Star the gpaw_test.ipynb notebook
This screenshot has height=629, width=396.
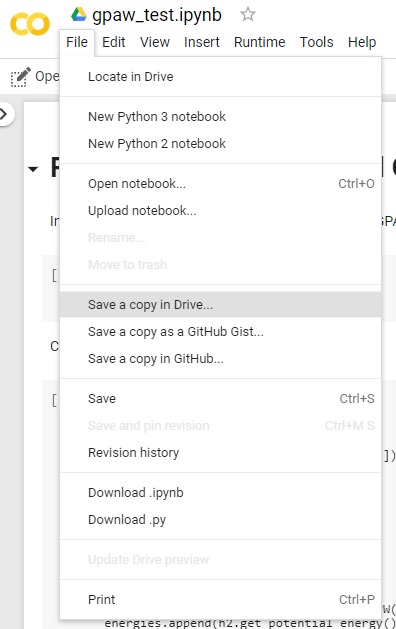(248, 14)
